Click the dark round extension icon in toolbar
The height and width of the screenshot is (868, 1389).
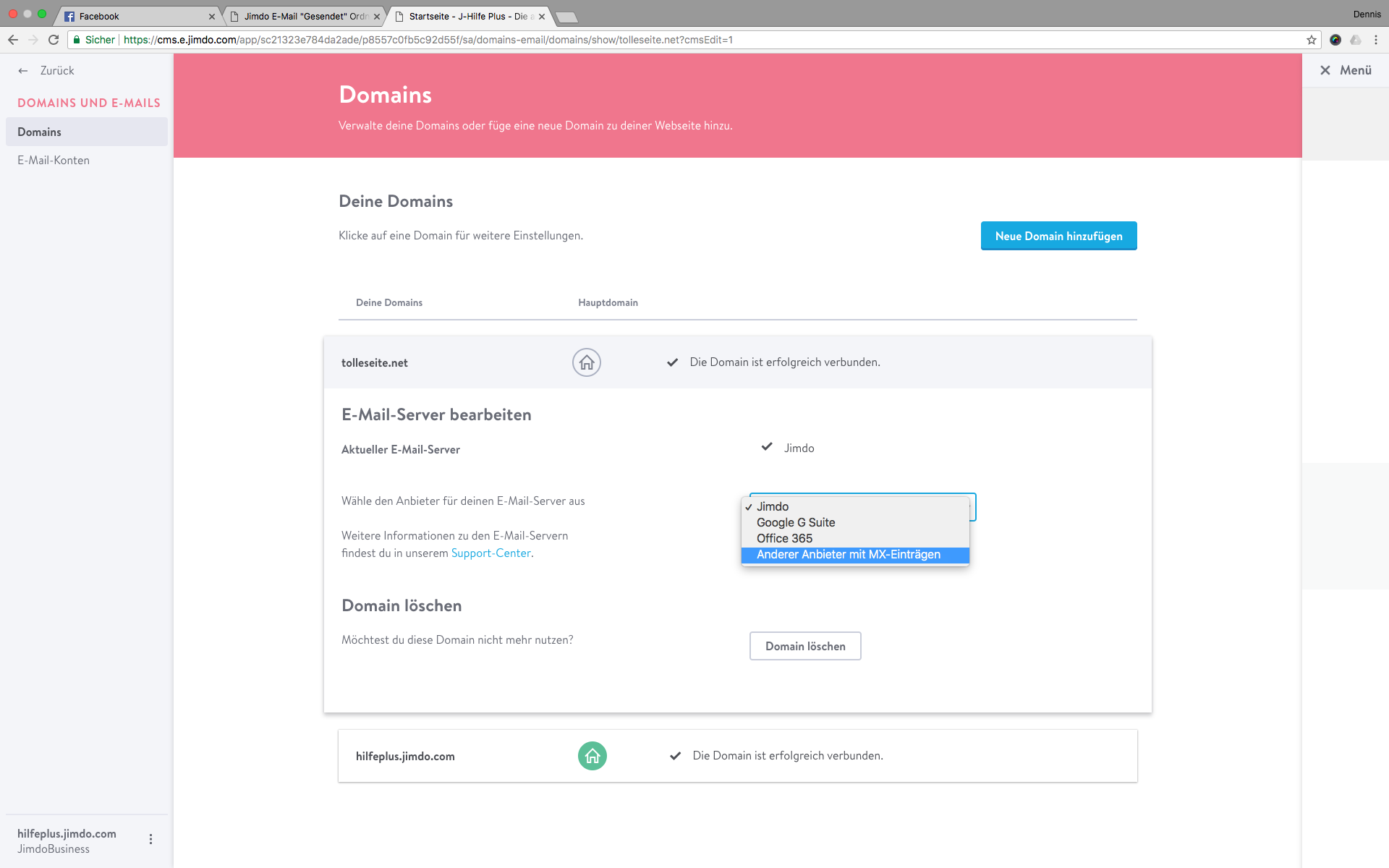pyautogui.click(x=1335, y=40)
